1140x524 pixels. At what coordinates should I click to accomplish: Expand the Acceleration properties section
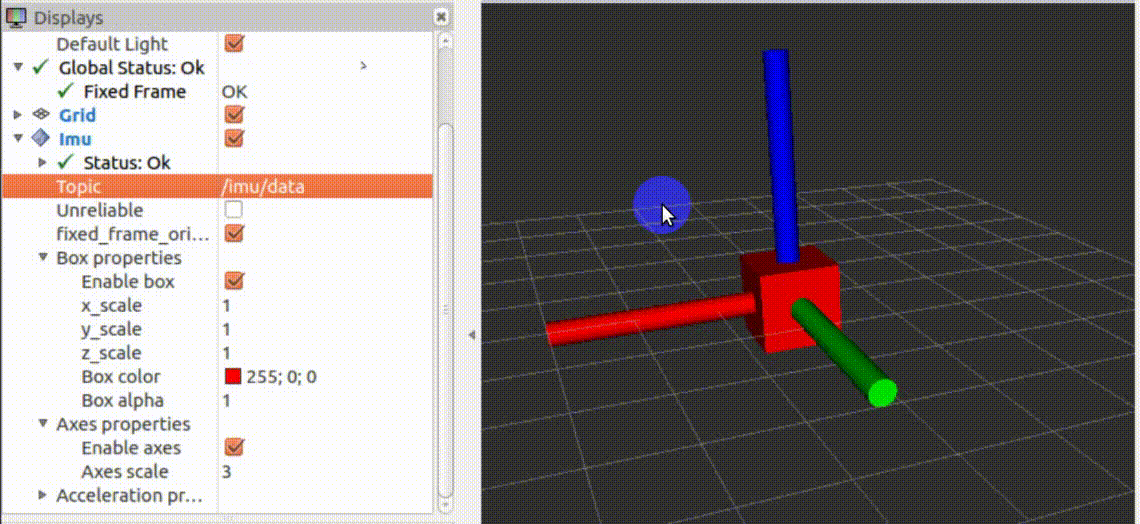tap(43, 495)
